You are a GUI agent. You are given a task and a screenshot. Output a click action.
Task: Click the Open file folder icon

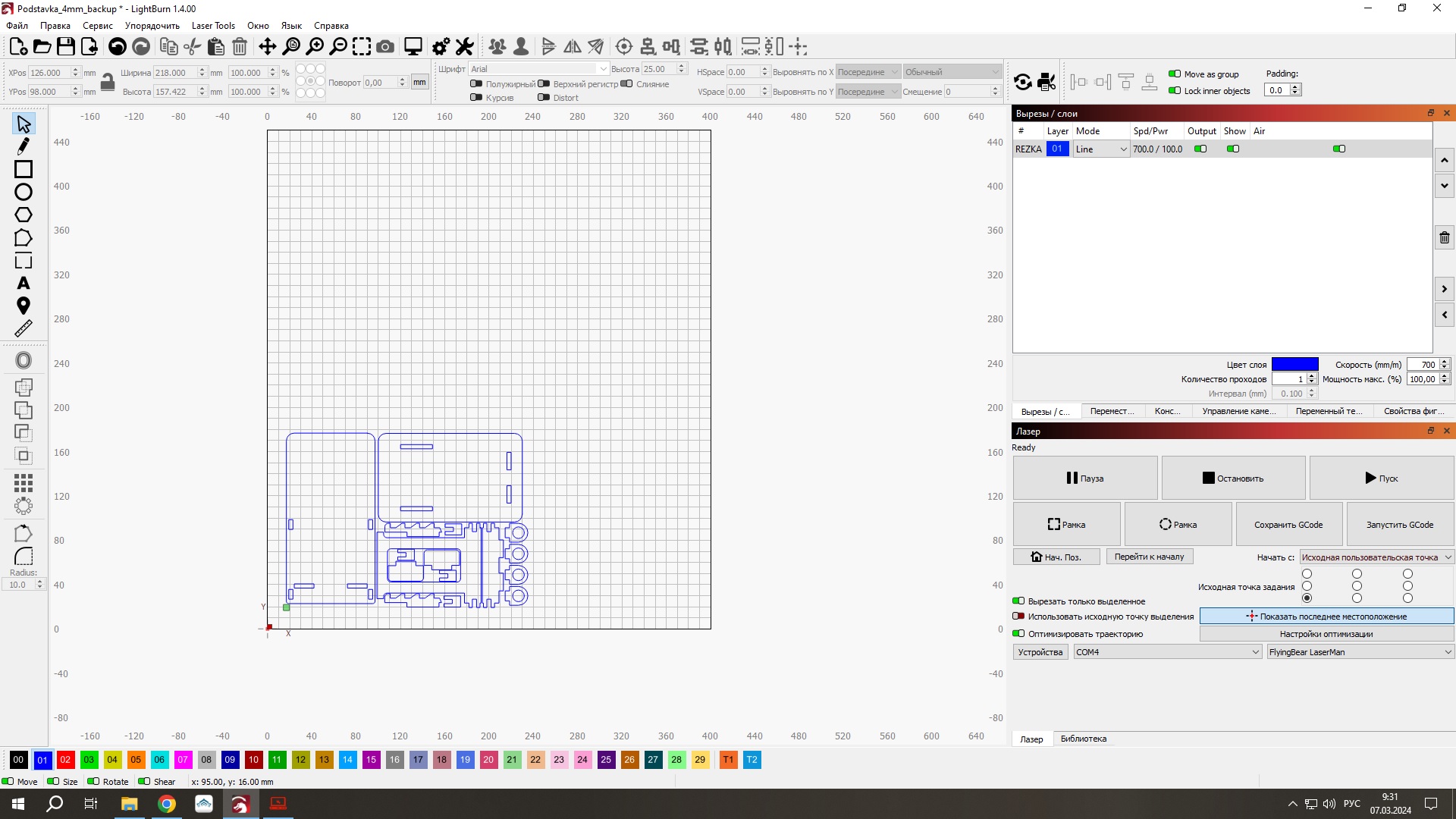coord(42,47)
